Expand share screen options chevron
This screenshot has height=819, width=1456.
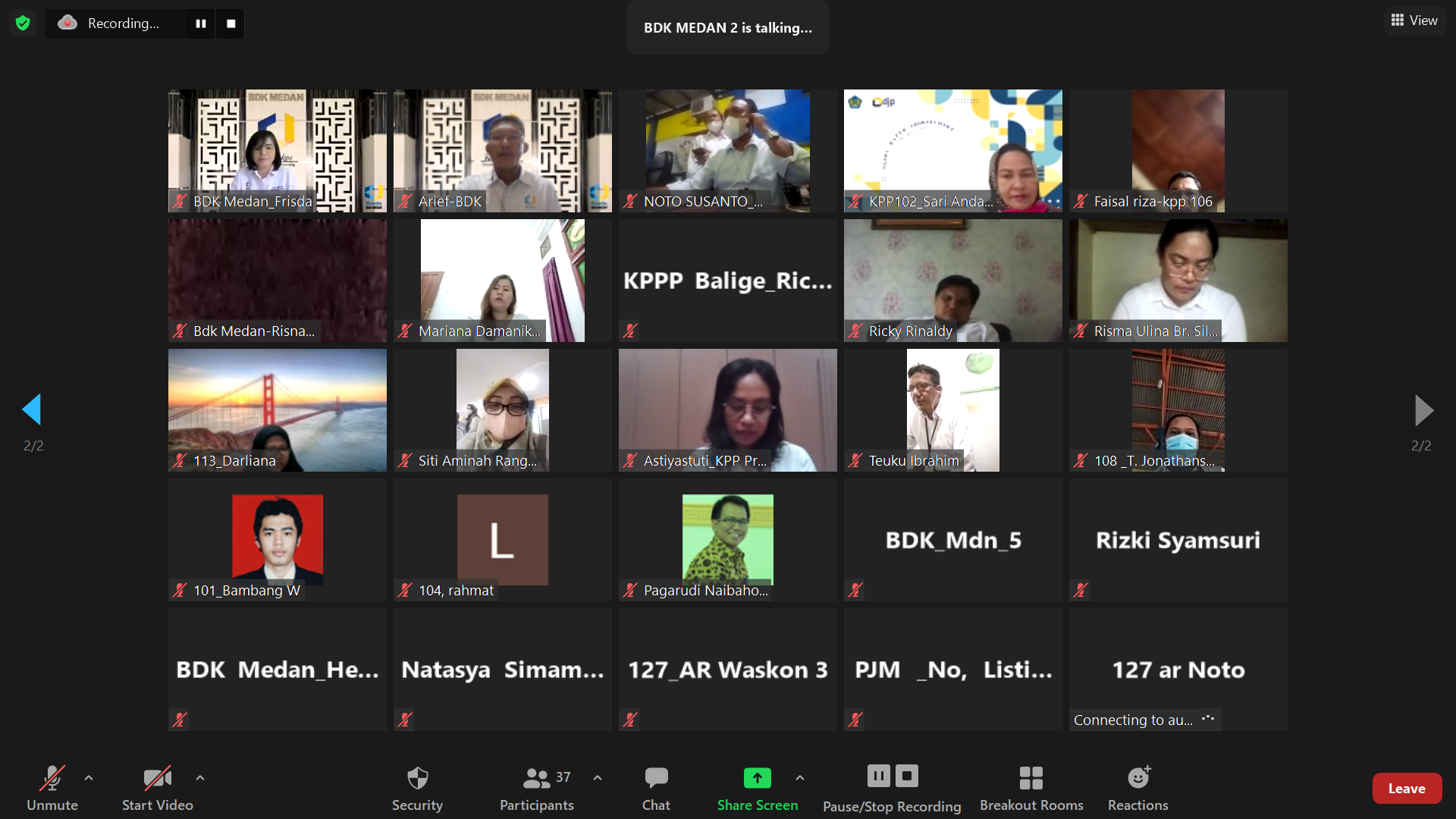click(799, 777)
